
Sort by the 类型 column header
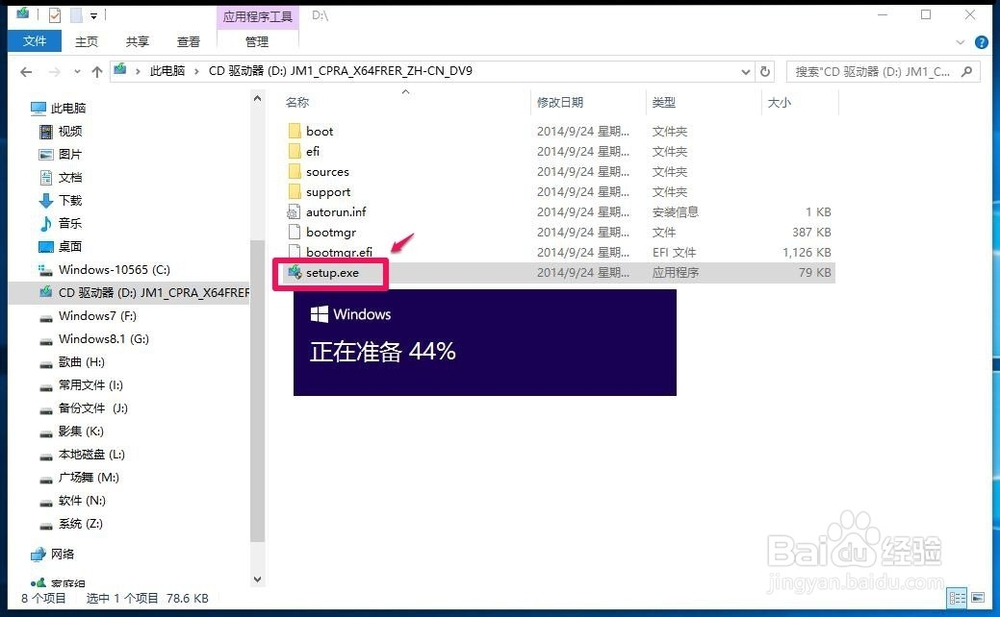tap(664, 102)
